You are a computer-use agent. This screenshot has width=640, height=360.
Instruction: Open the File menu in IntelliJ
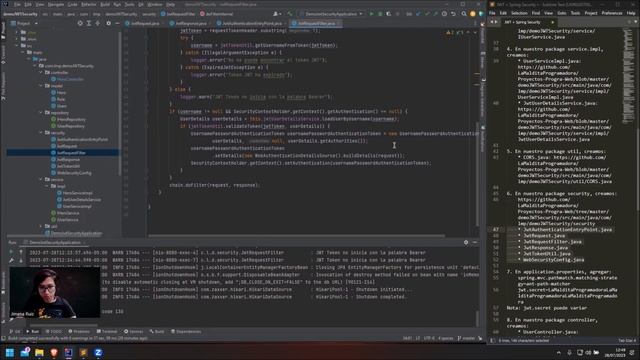tap(18, 4)
